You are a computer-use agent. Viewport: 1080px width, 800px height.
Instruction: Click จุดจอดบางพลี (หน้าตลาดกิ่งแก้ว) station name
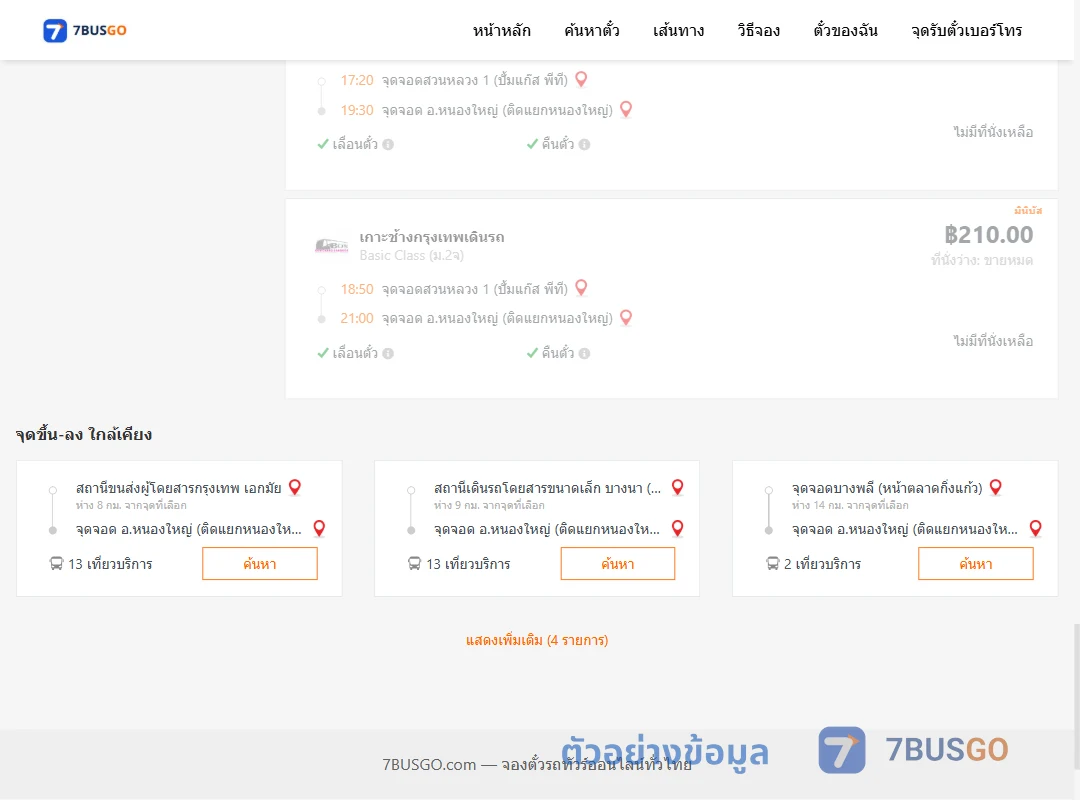pos(887,488)
